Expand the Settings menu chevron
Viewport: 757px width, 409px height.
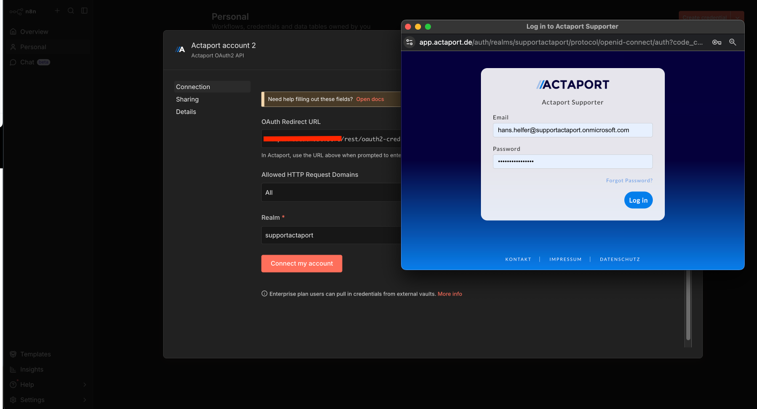click(84, 400)
